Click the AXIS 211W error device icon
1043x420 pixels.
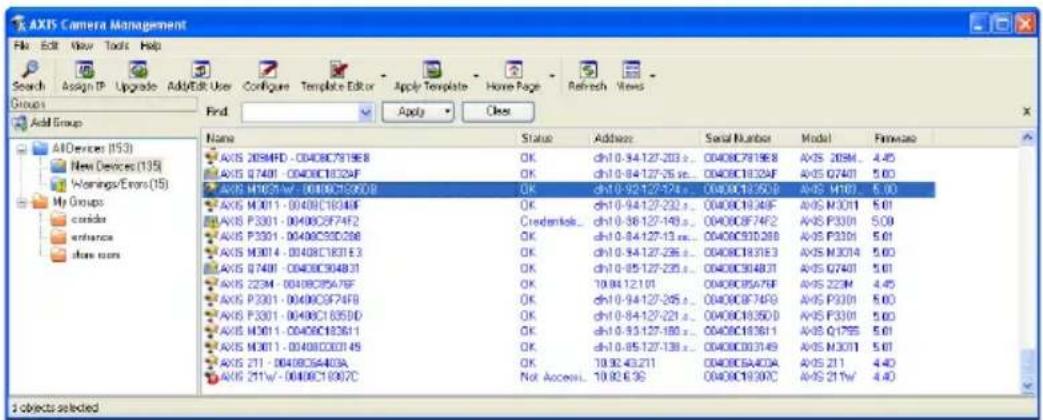[212, 378]
